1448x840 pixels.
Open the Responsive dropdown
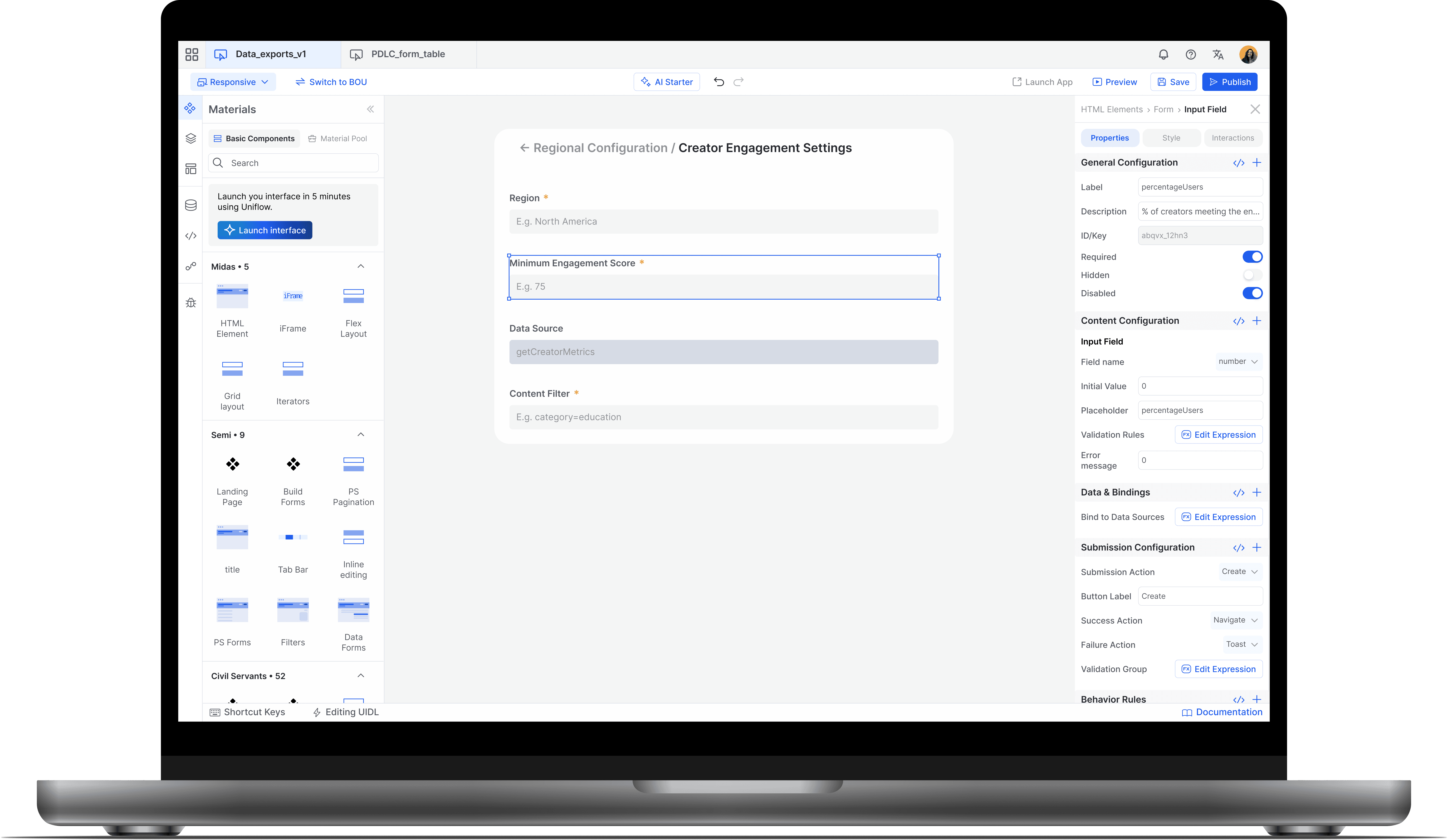233,82
